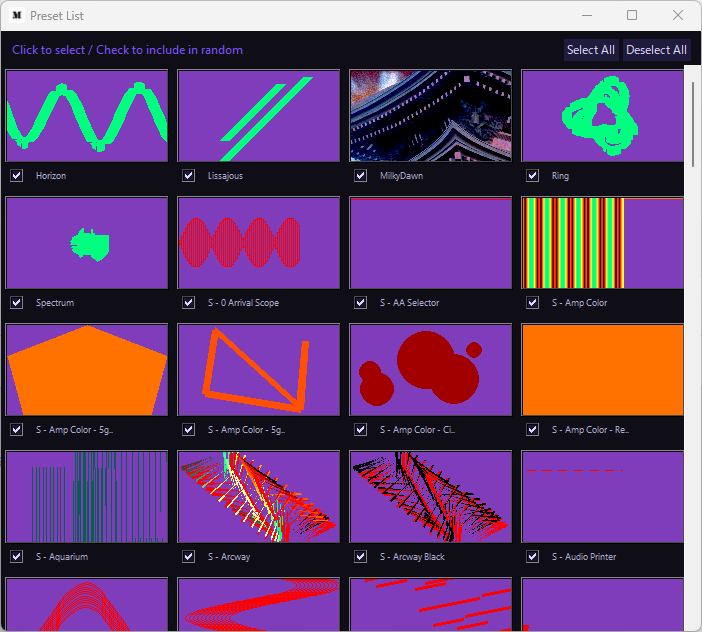Image resolution: width=702 pixels, height=632 pixels.
Task: Select the S - Arcway Black thumbnail
Action: [x=431, y=497]
